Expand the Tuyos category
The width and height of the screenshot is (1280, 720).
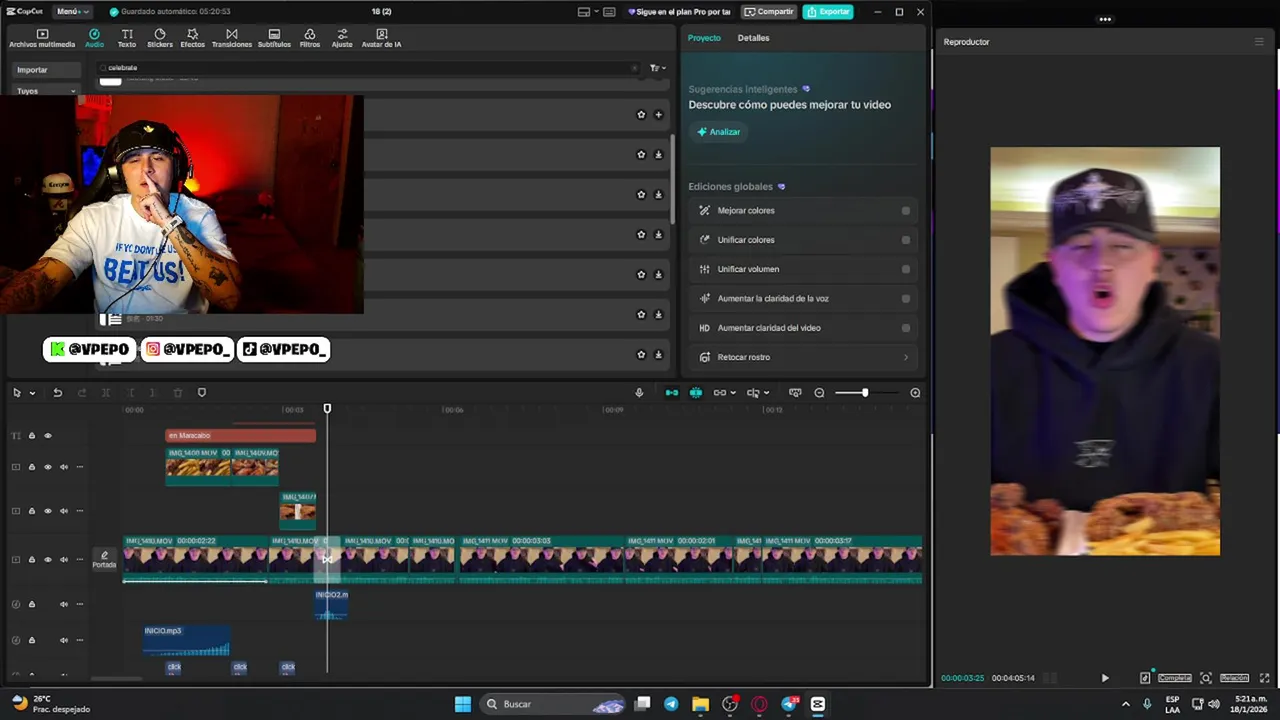coord(46,91)
